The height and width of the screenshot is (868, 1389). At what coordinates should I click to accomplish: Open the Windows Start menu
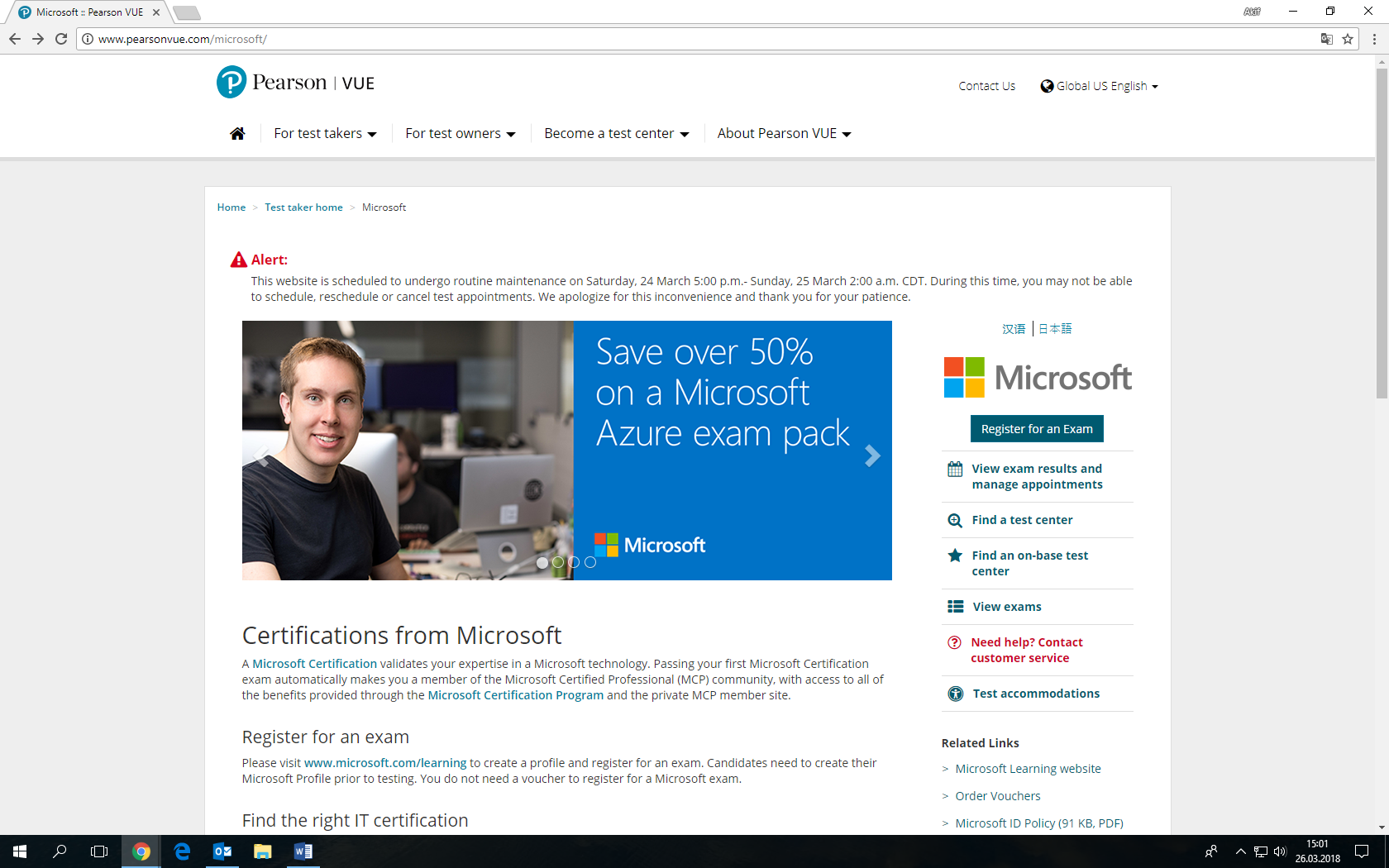pos(20,851)
